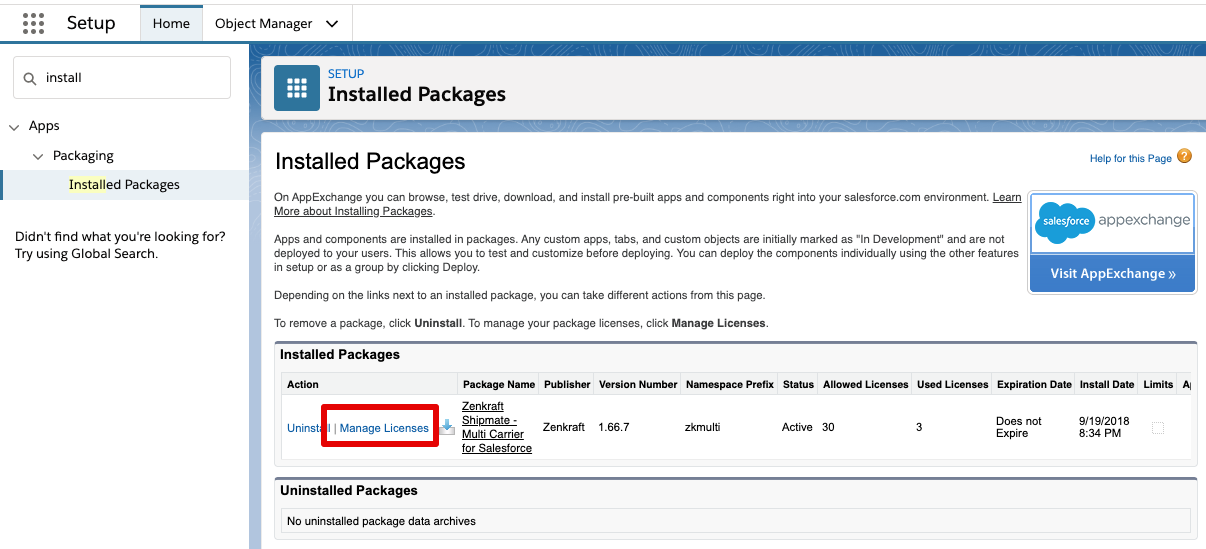Screen dimensions: 1206x549
Task: Click the Visit AppExchange button
Action: tap(1112, 273)
